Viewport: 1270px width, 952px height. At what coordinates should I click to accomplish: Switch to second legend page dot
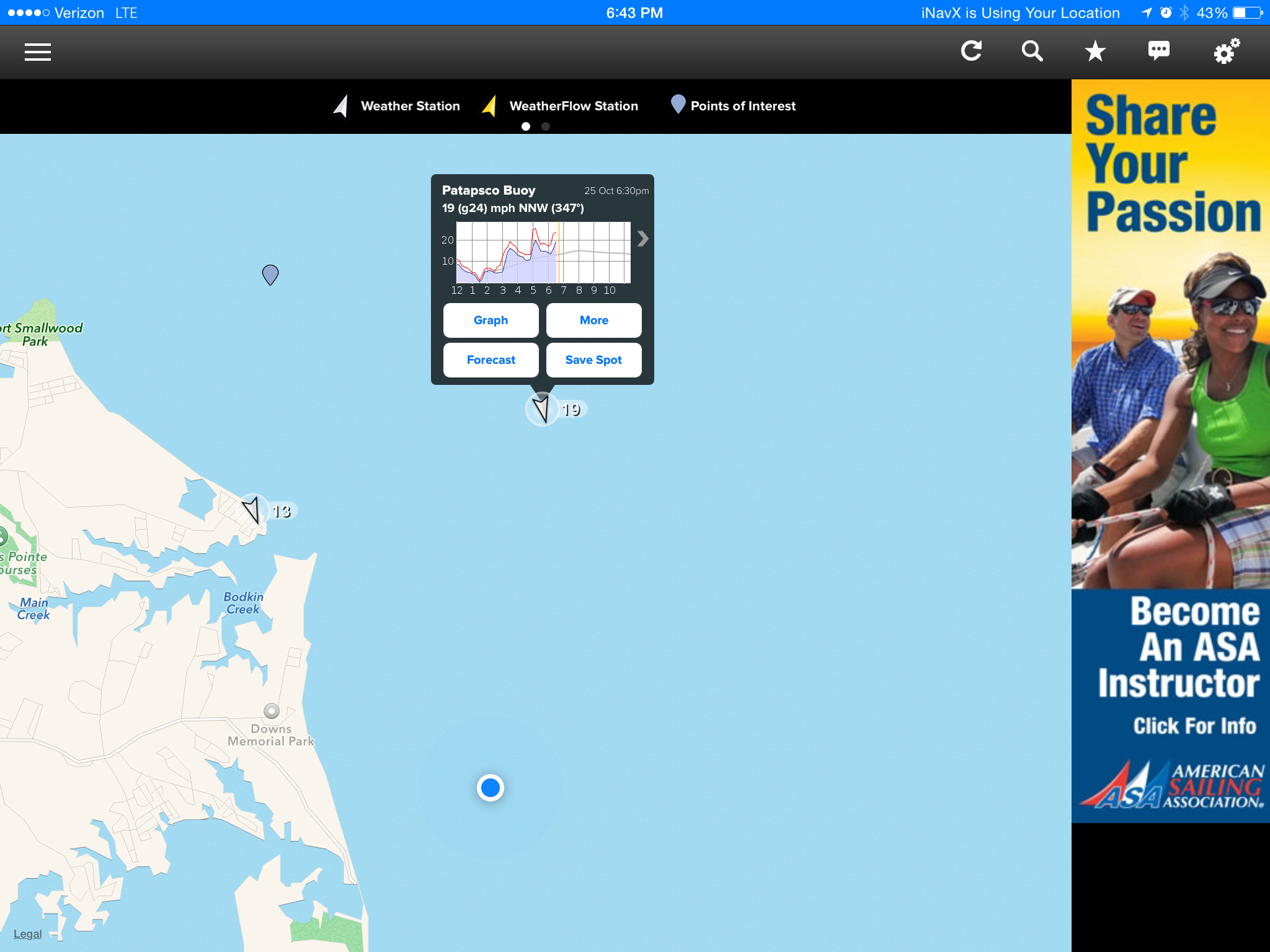tap(546, 126)
